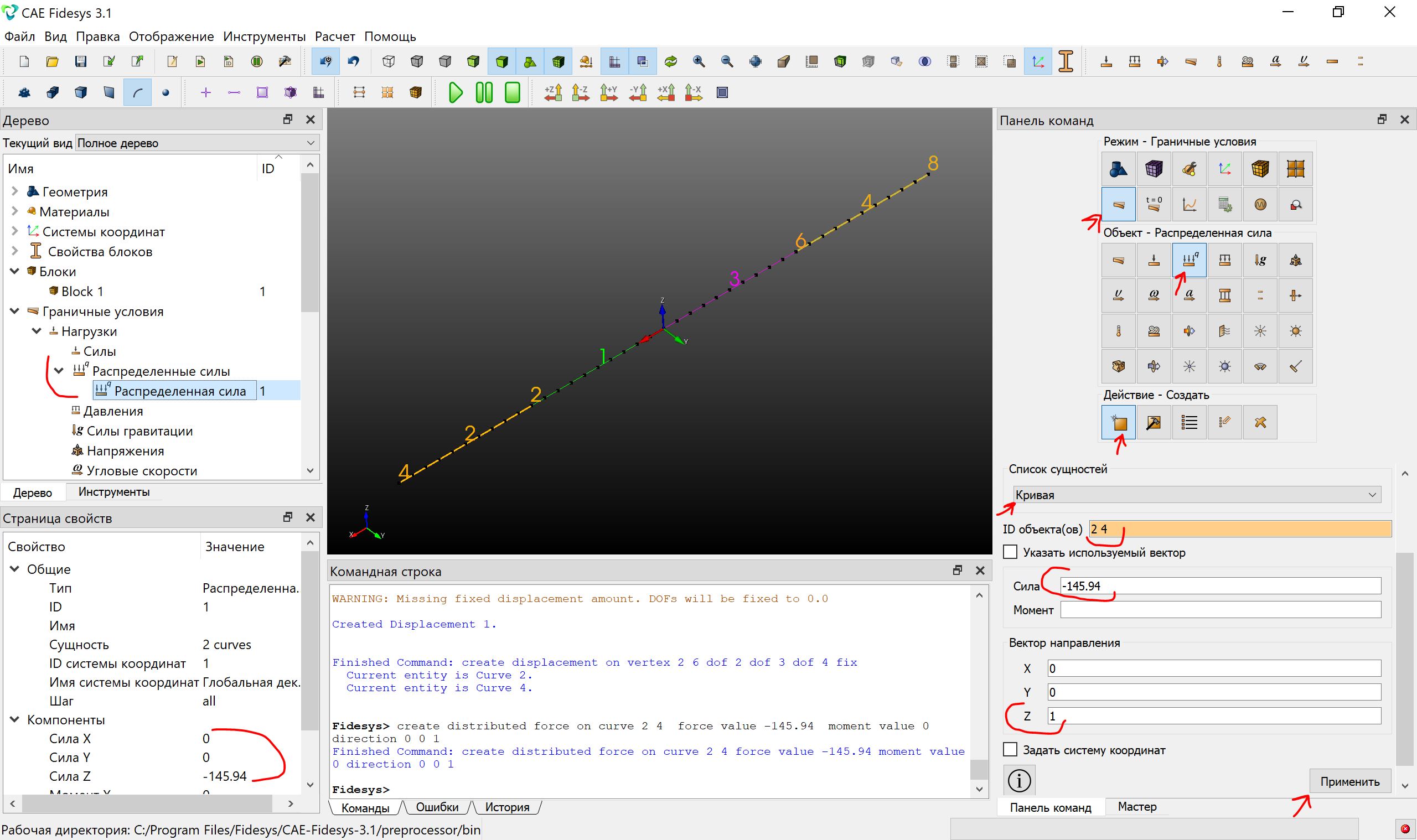Select Distributed force object icon

(x=1190, y=260)
